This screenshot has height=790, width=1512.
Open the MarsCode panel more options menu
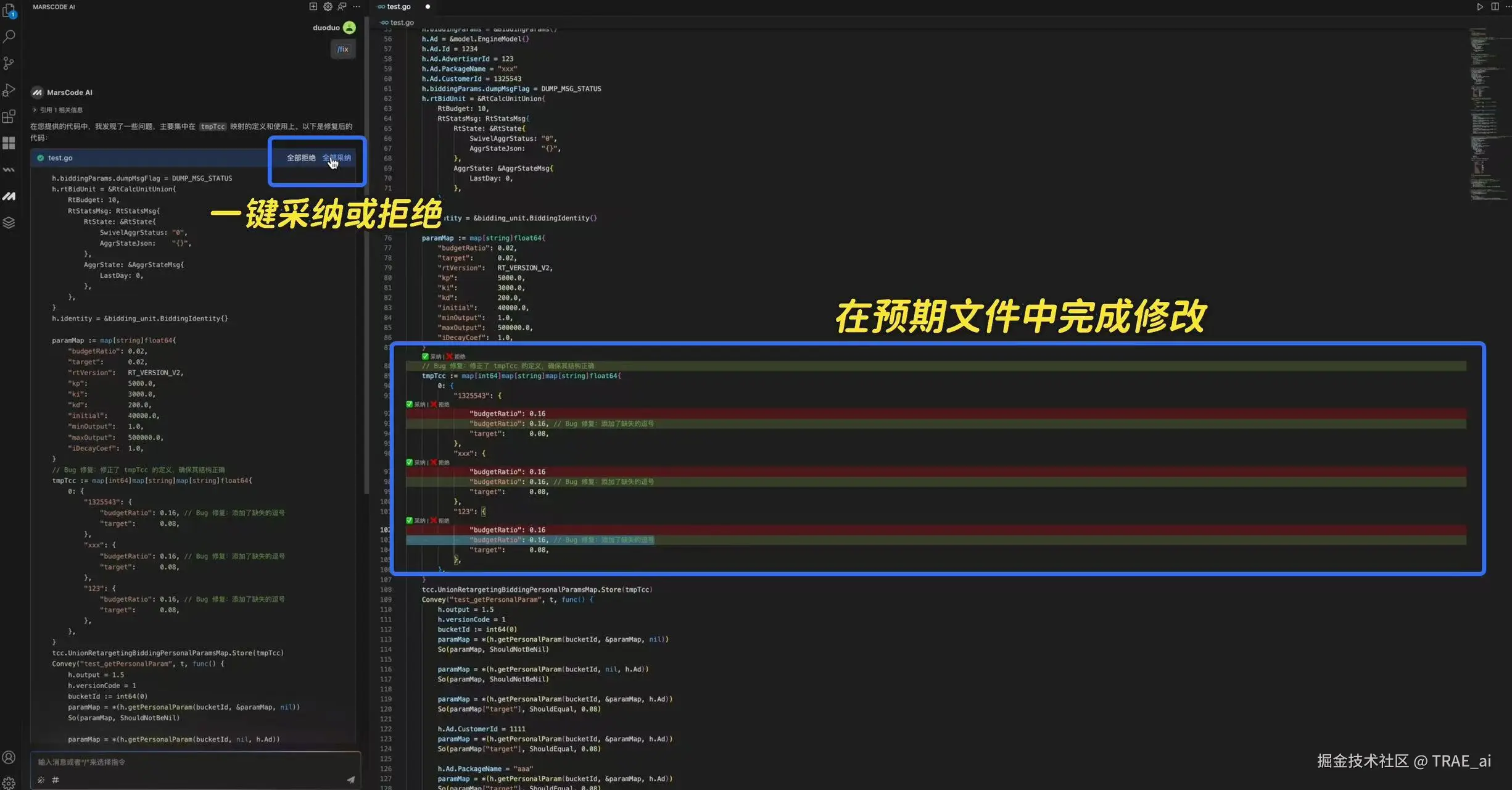[357, 6]
